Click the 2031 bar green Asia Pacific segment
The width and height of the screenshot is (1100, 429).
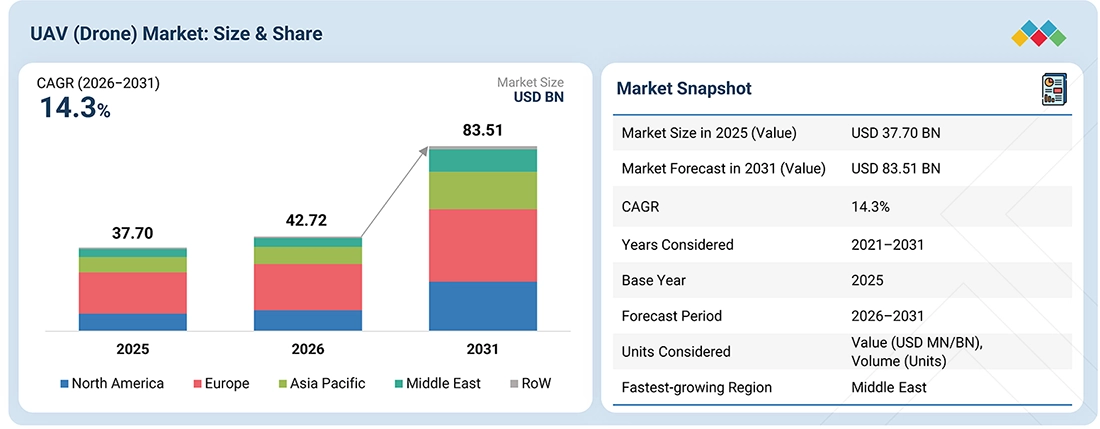(x=483, y=191)
